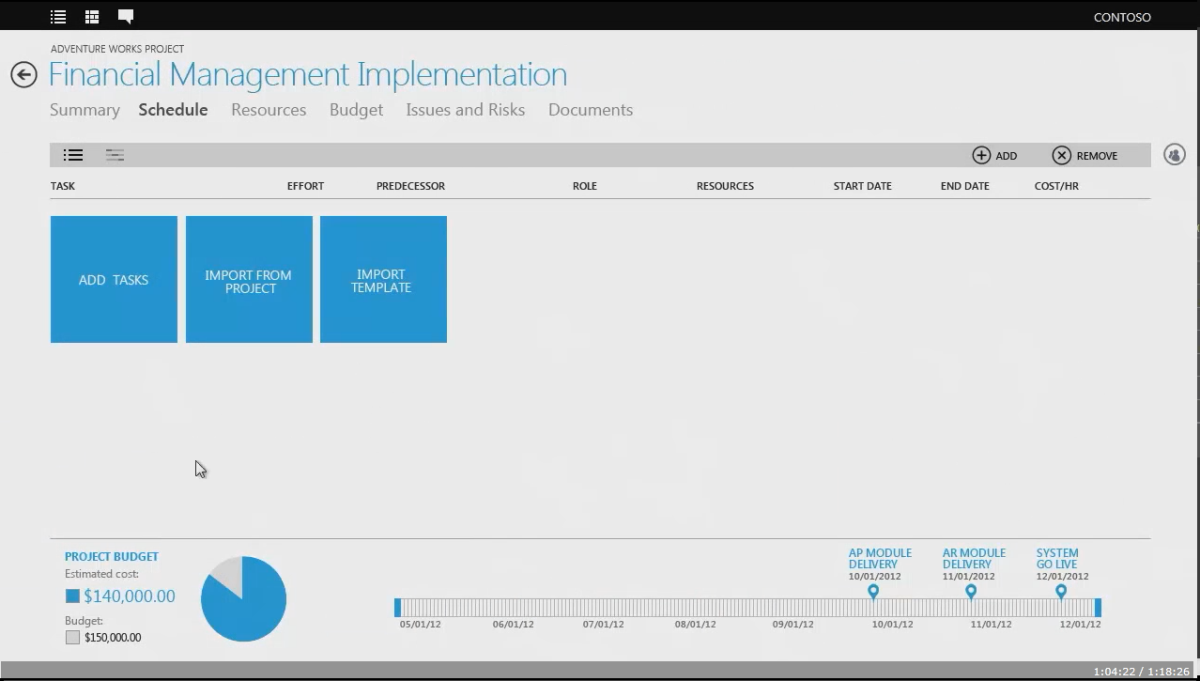Click the Add plus icon
This screenshot has width=1200, height=681.
point(981,155)
